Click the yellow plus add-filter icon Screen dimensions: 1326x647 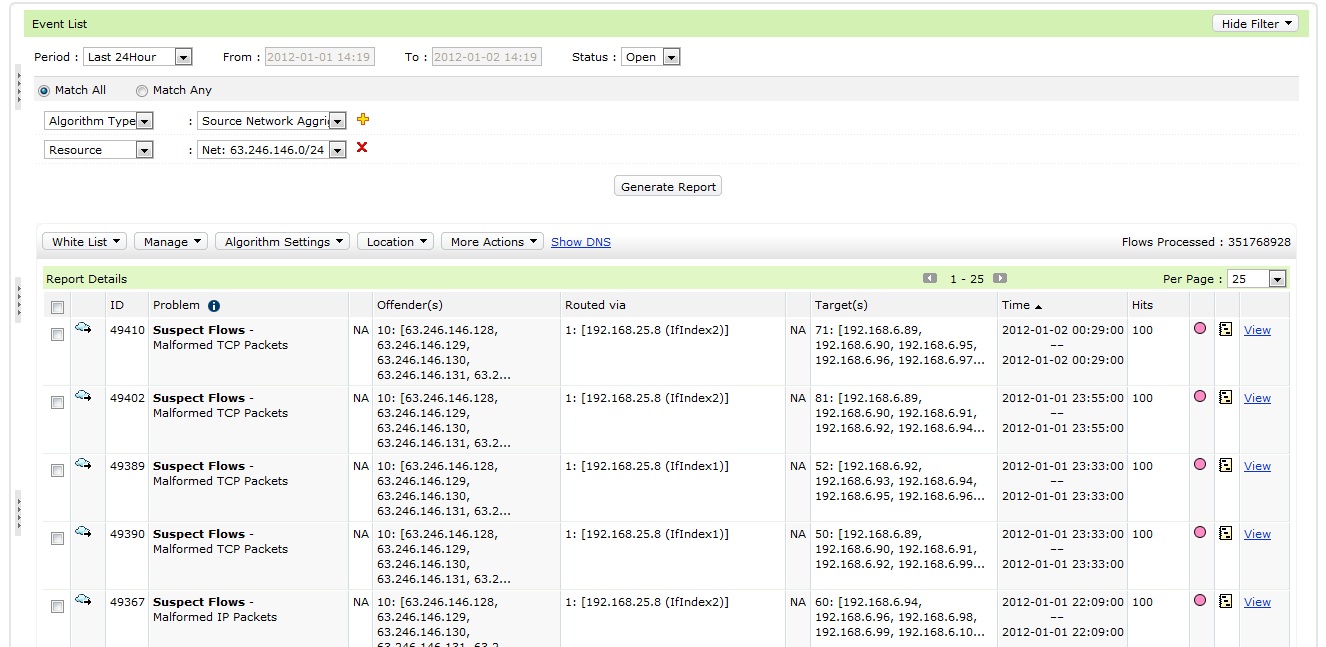363,120
